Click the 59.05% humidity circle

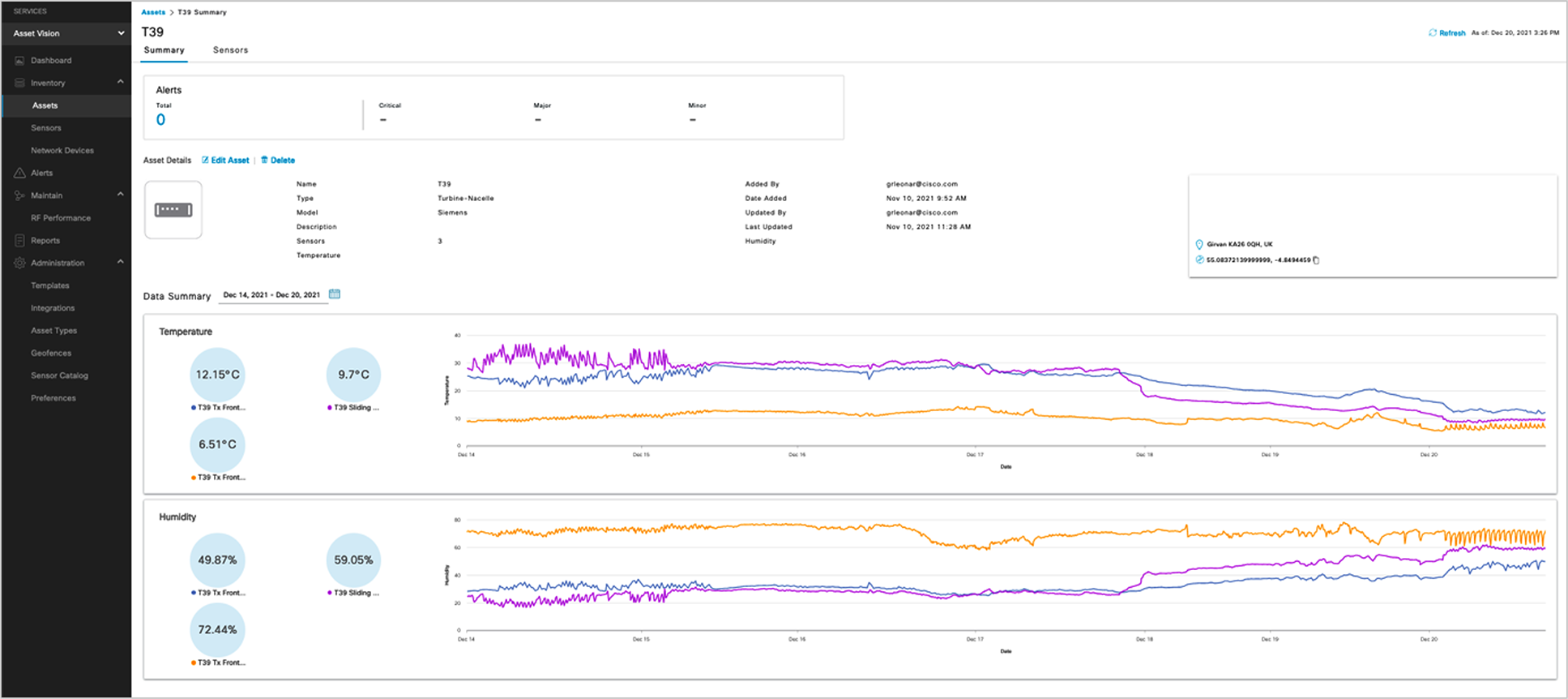point(353,560)
